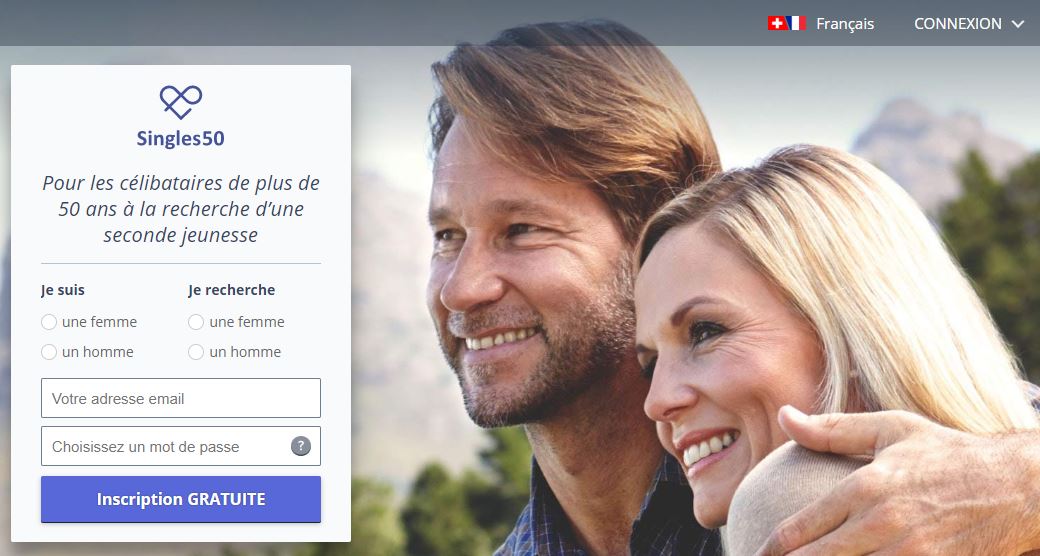Focus the Votre adresse email field
The image size is (1040, 556).
pos(181,398)
